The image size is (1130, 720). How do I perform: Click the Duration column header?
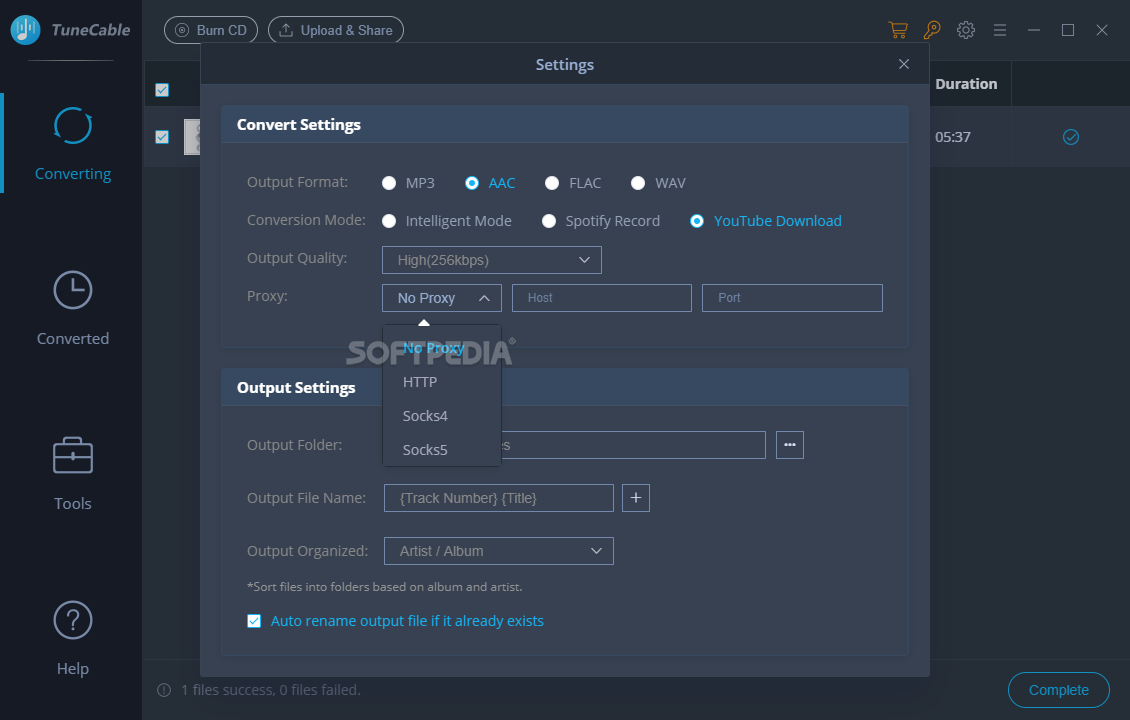(x=966, y=84)
